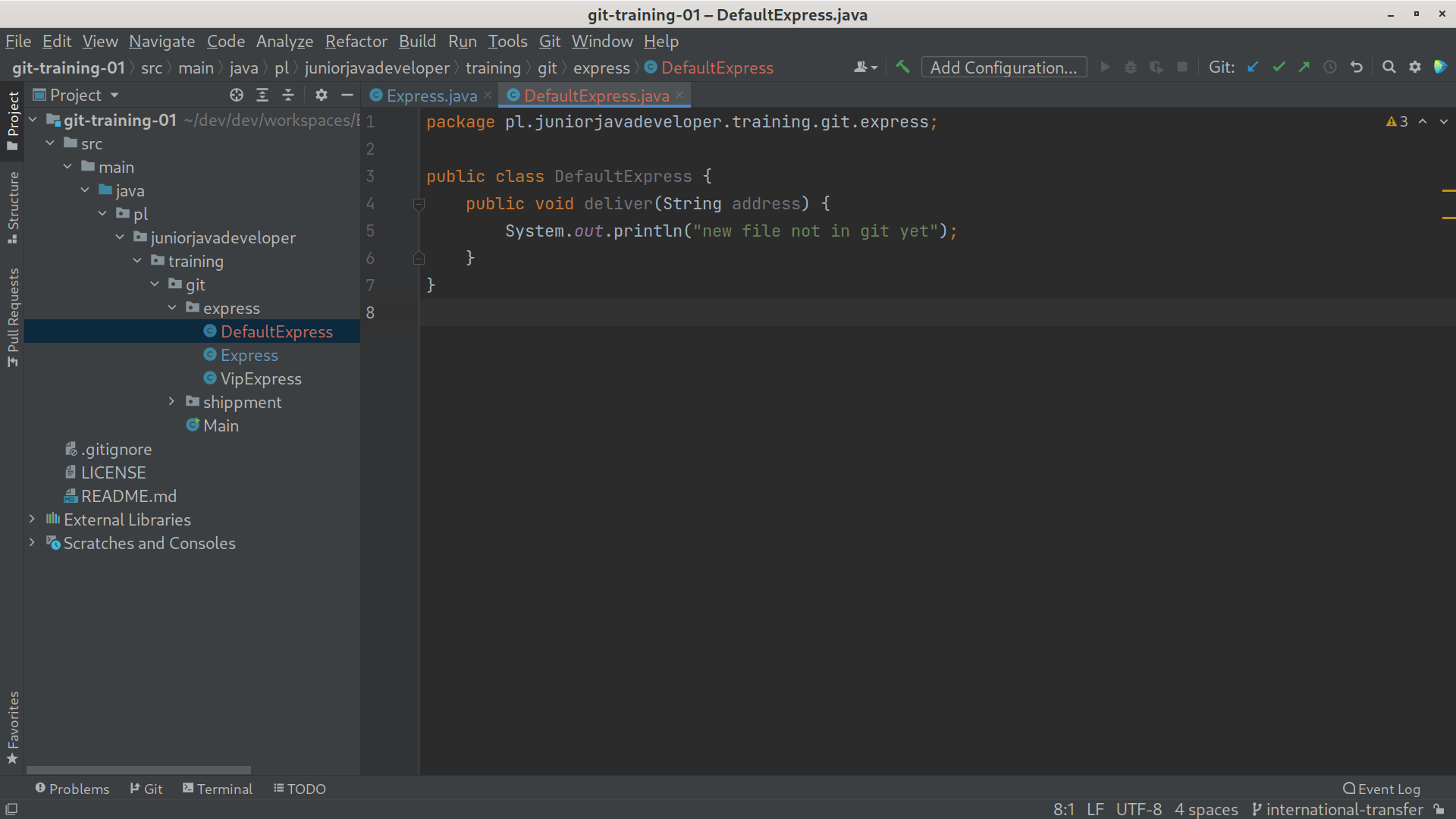Click the Git rollback/revert icon
This screenshot has width=1456, height=819.
1355,68
